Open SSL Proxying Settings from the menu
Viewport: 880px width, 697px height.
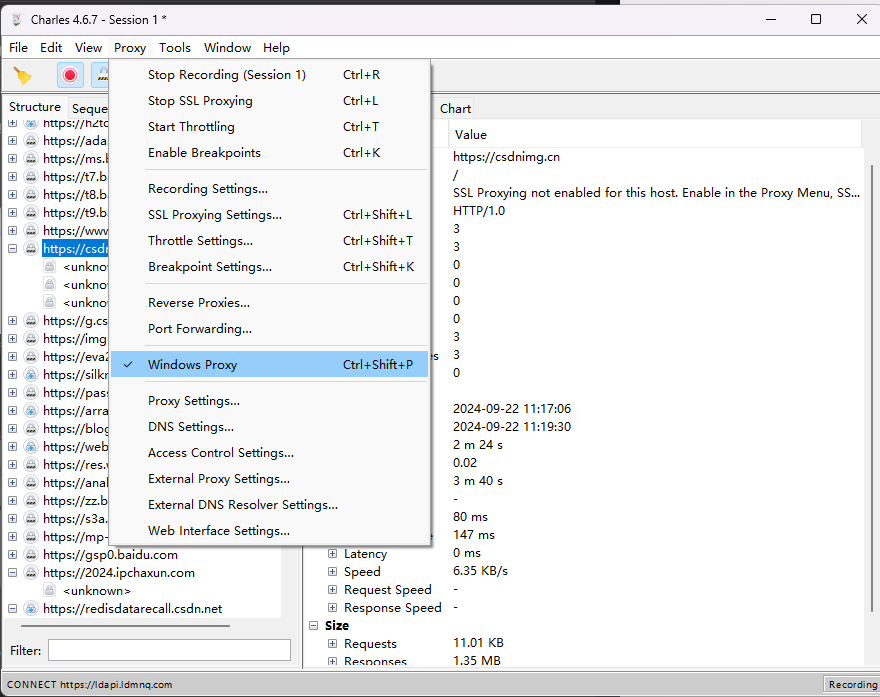pyautogui.click(x=214, y=215)
